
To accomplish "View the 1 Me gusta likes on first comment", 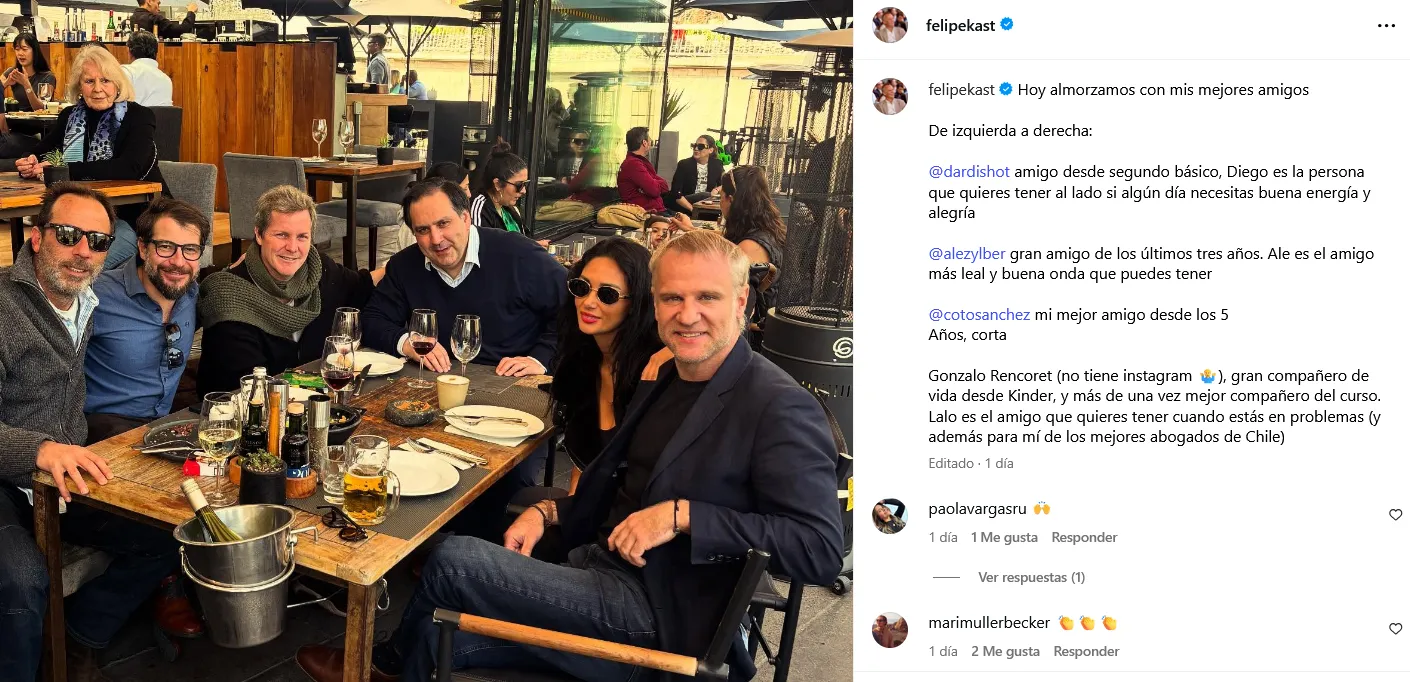I will (x=1004, y=537).
